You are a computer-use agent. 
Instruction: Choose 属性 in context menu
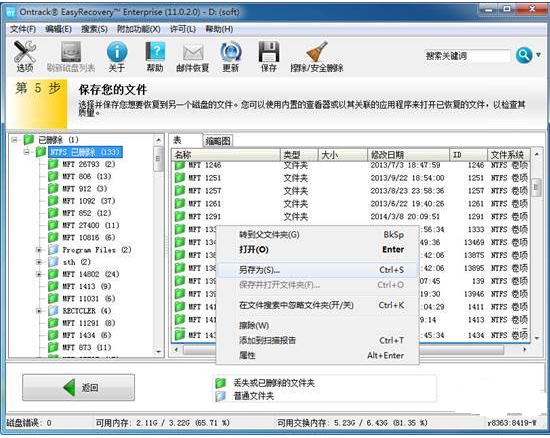pyautogui.click(x=317, y=356)
